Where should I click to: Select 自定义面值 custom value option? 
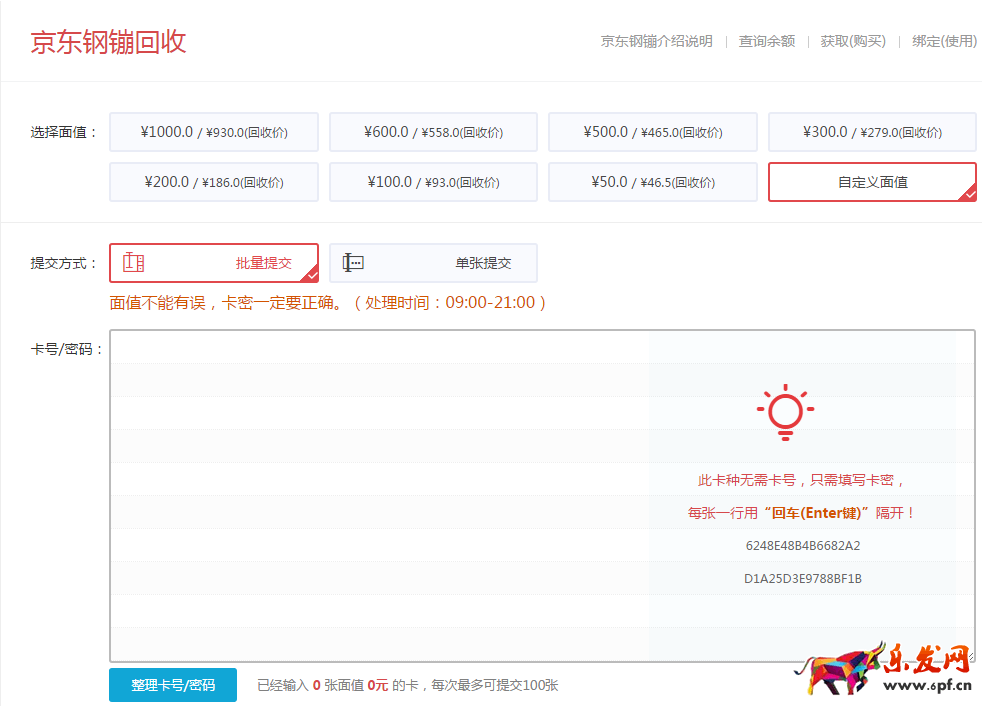point(871,182)
